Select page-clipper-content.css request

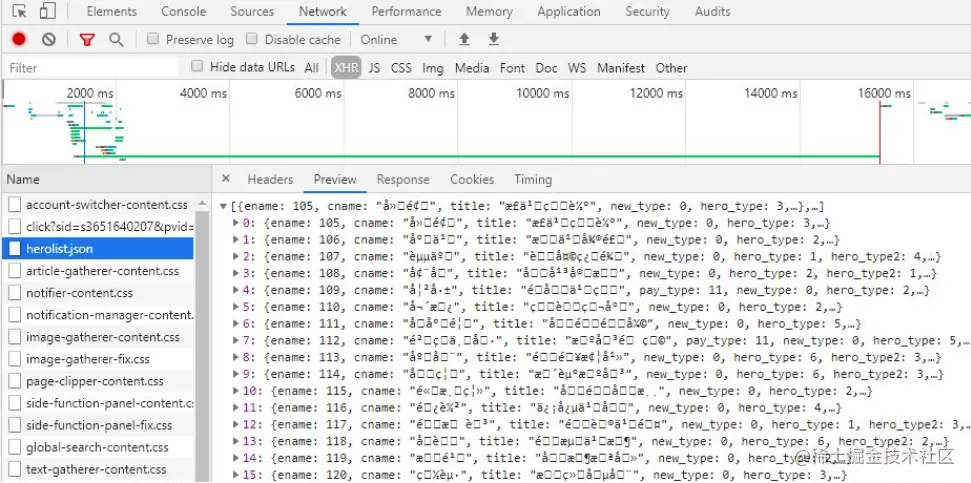[97, 381]
